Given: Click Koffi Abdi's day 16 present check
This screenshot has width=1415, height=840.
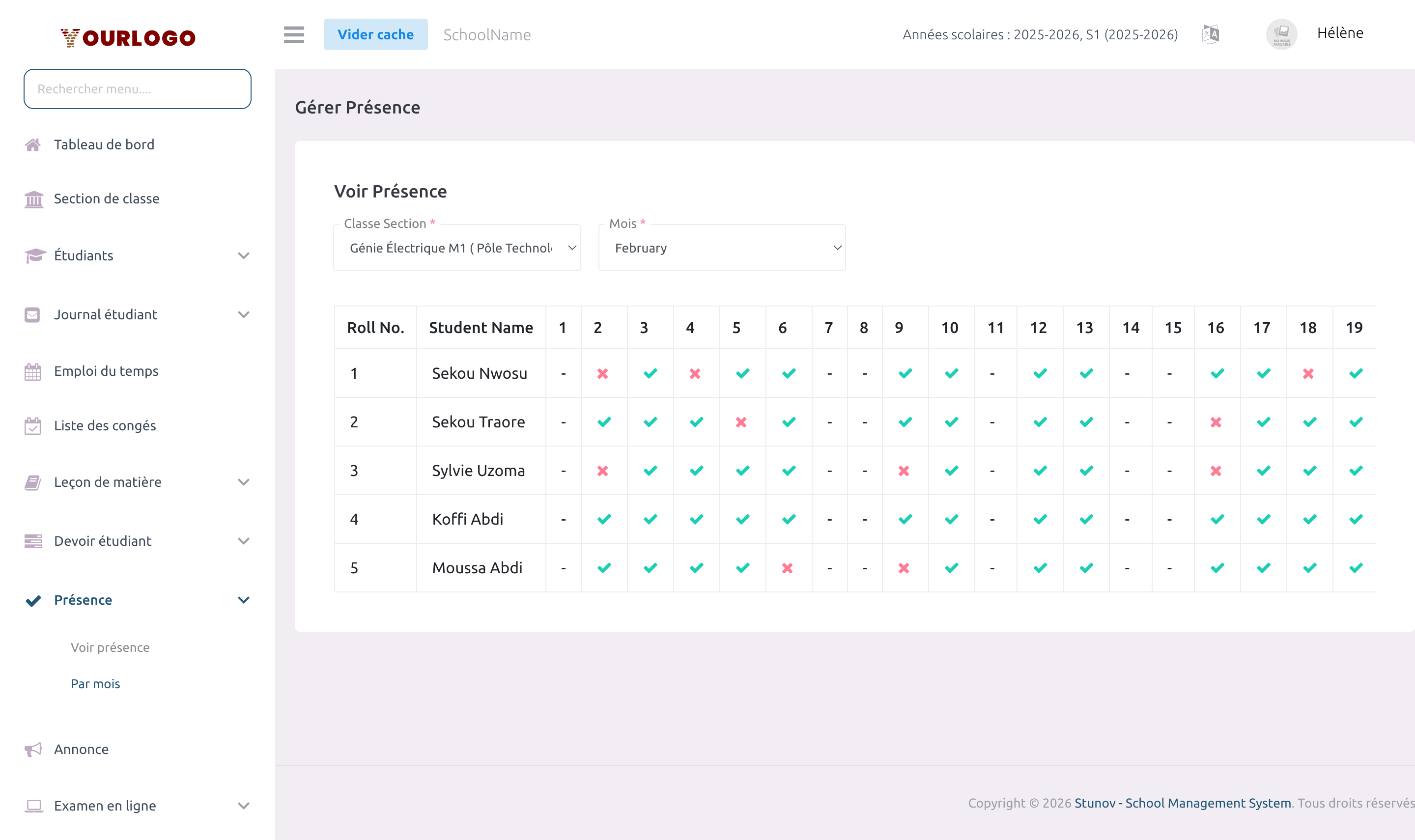Looking at the screenshot, I should pos(1217,519).
